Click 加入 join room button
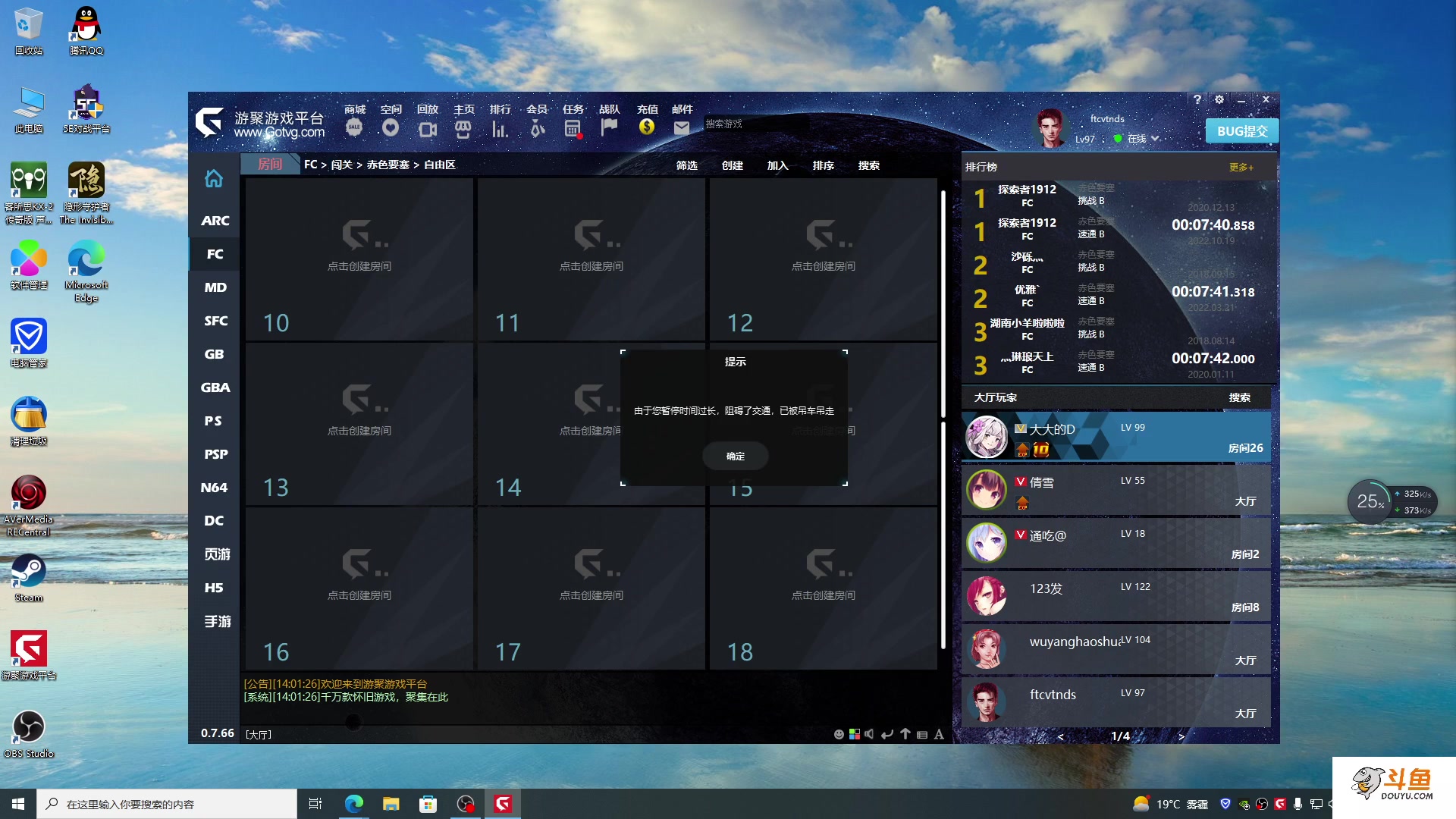 (777, 165)
